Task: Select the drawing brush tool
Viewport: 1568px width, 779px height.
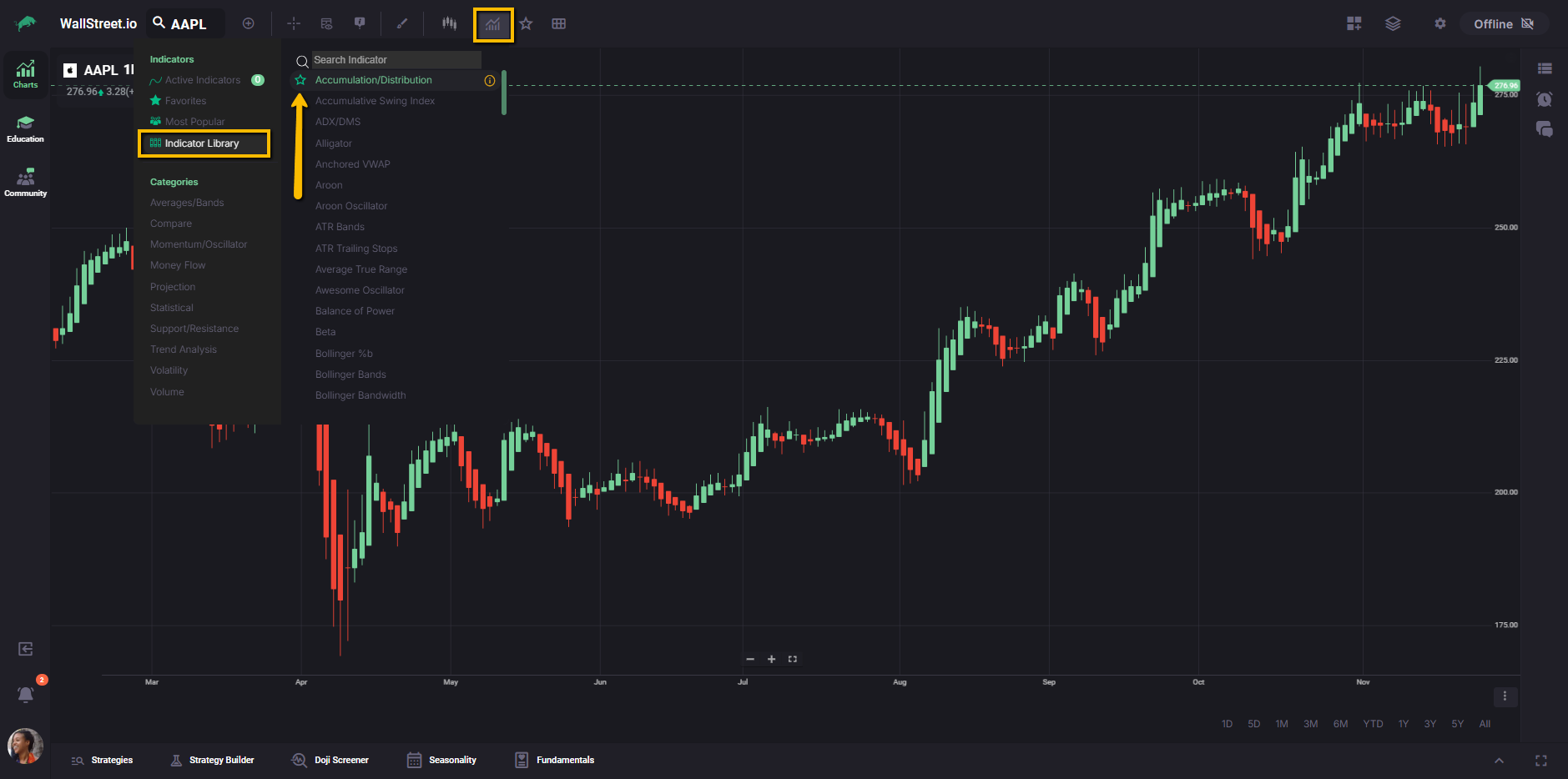Action: [x=402, y=24]
